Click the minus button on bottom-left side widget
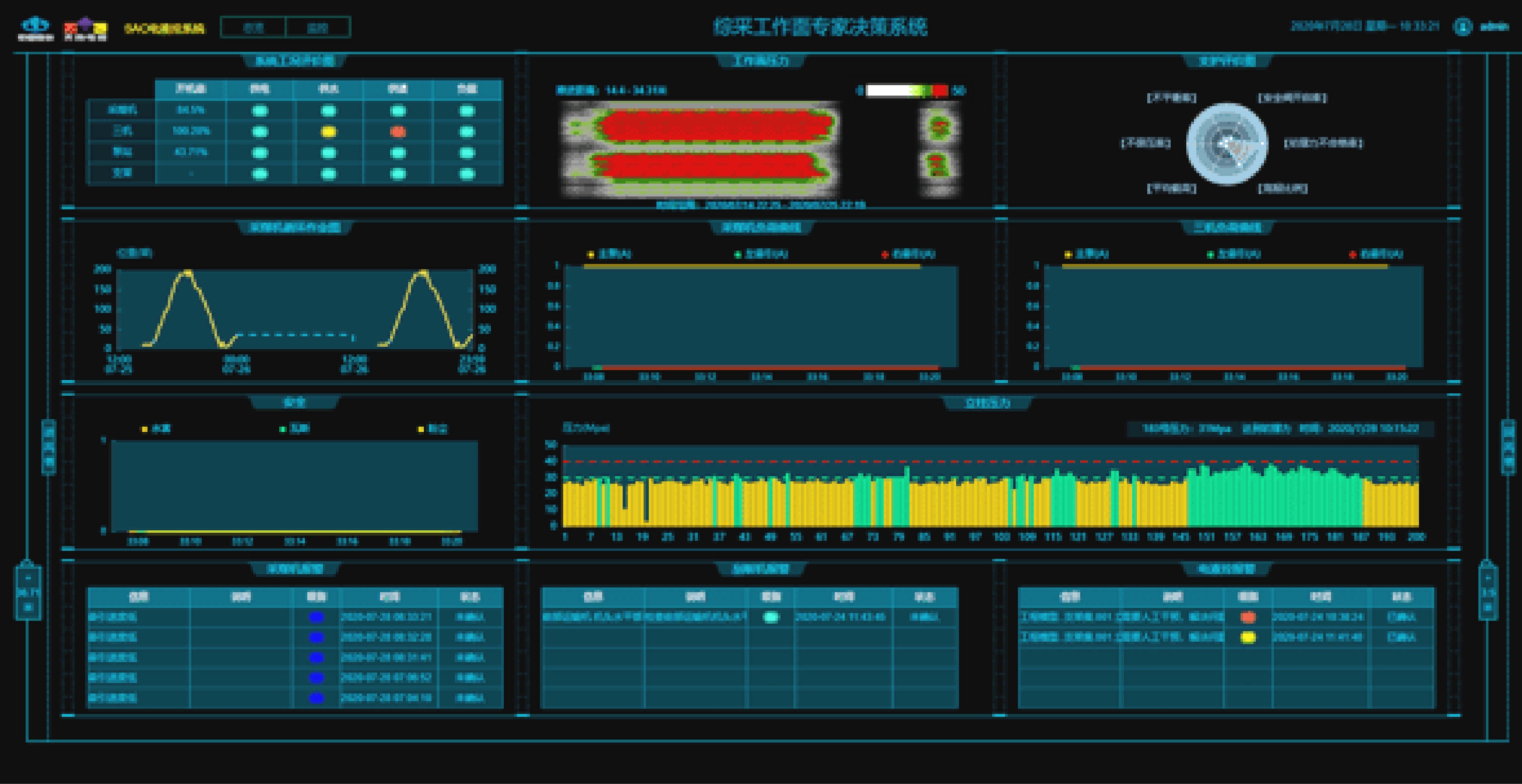The width and height of the screenshot is (1522, 784). (28, 578)
